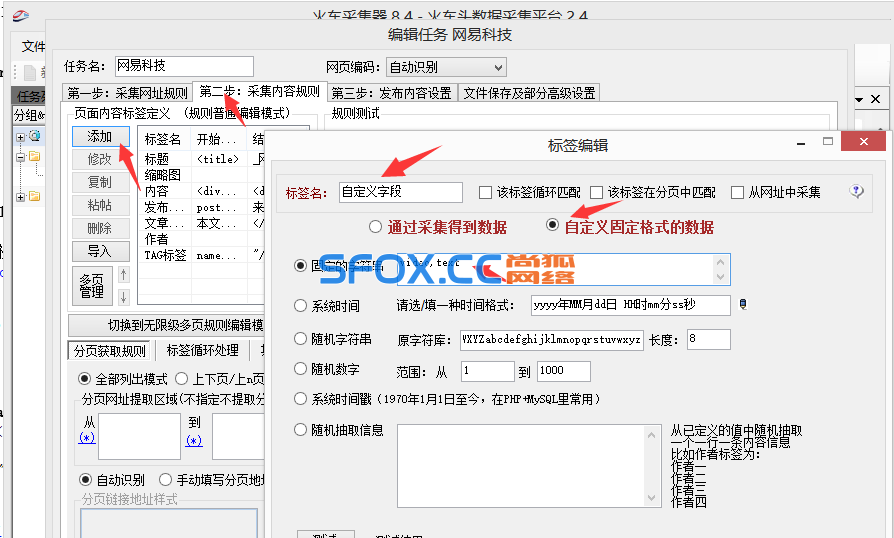Choose the 系统时间 radio button
The height and width of the screenshot is (538, 894).
point(300,305)
